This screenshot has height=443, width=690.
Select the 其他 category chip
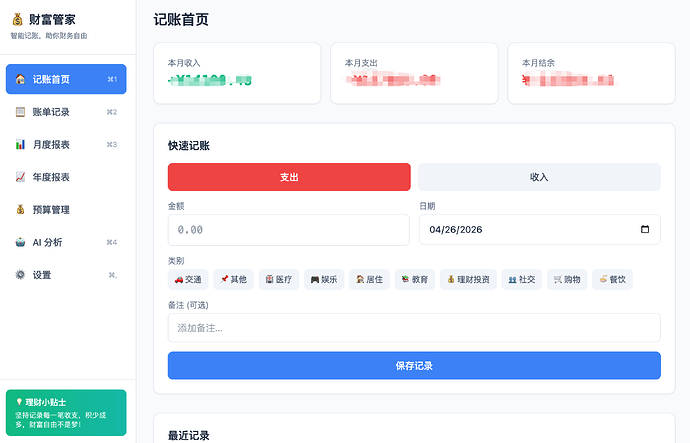[x=233, y=279]
